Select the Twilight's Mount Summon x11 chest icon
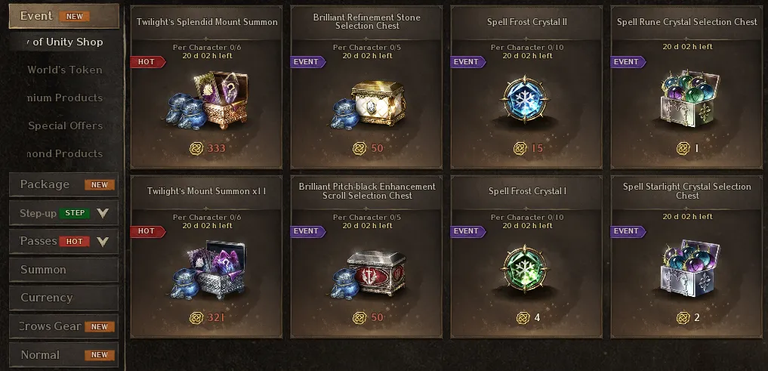Viewport: 768px width, 371px height. (x=208, y=270)
